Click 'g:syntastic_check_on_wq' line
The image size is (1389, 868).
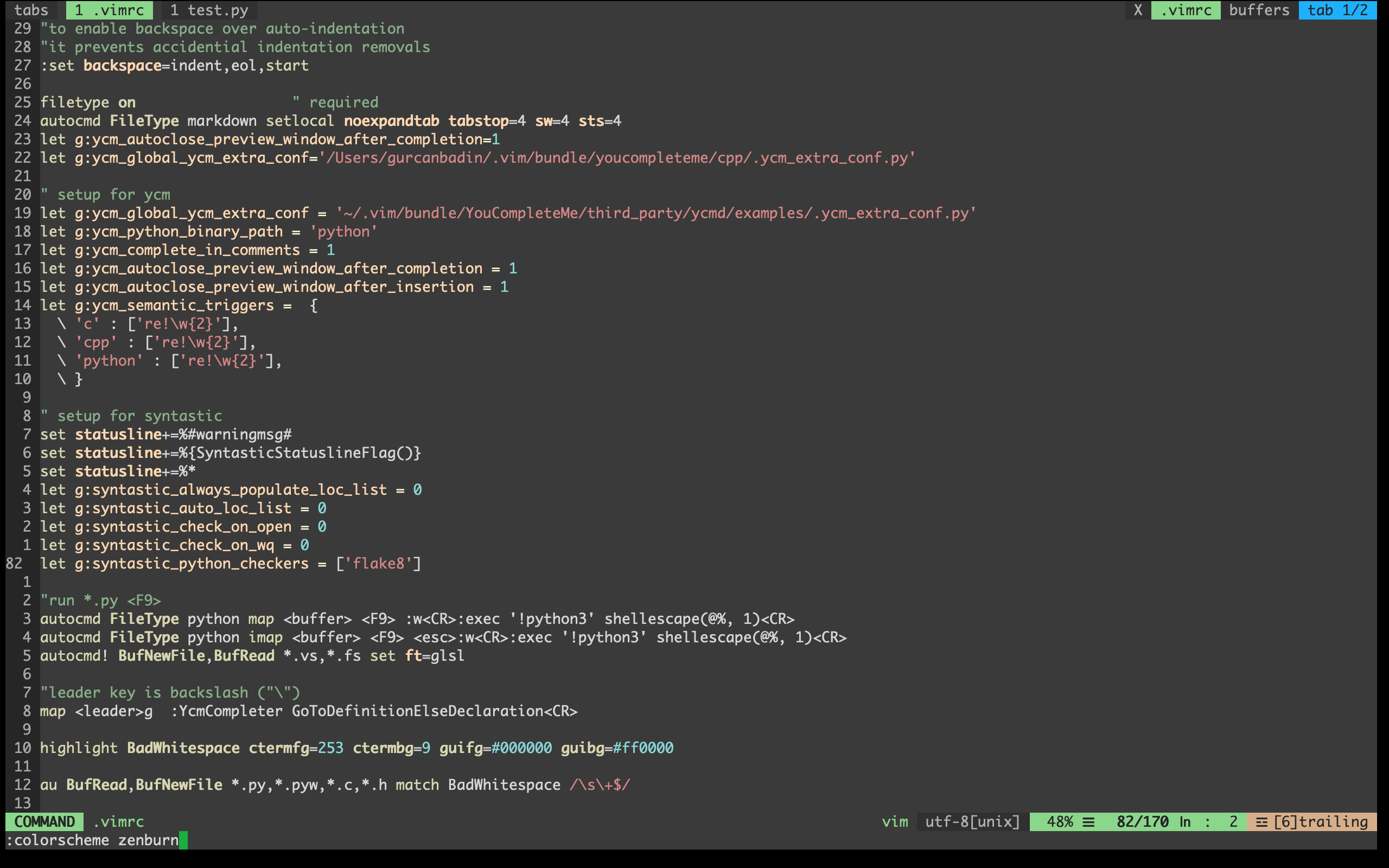coord(175,545)
